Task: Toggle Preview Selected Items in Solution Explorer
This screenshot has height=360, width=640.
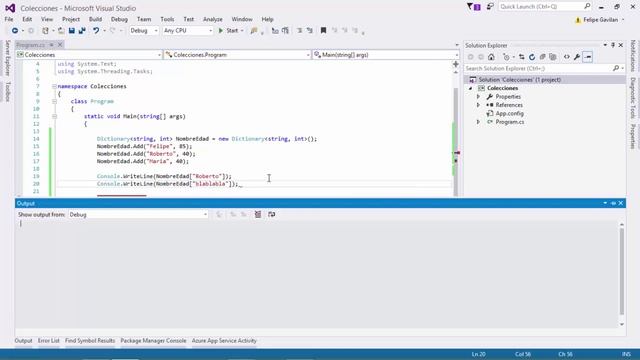Action: point(588,57)
